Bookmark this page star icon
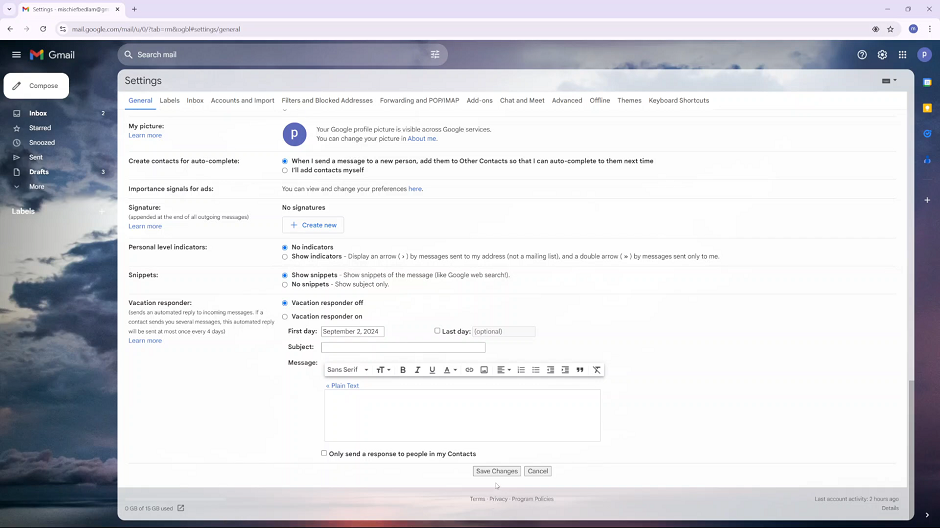940x528 pixels. click(x=890, y=29)
